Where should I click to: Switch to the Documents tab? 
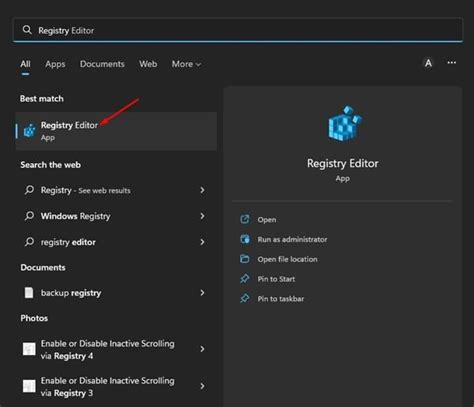[x=102, y=64]
